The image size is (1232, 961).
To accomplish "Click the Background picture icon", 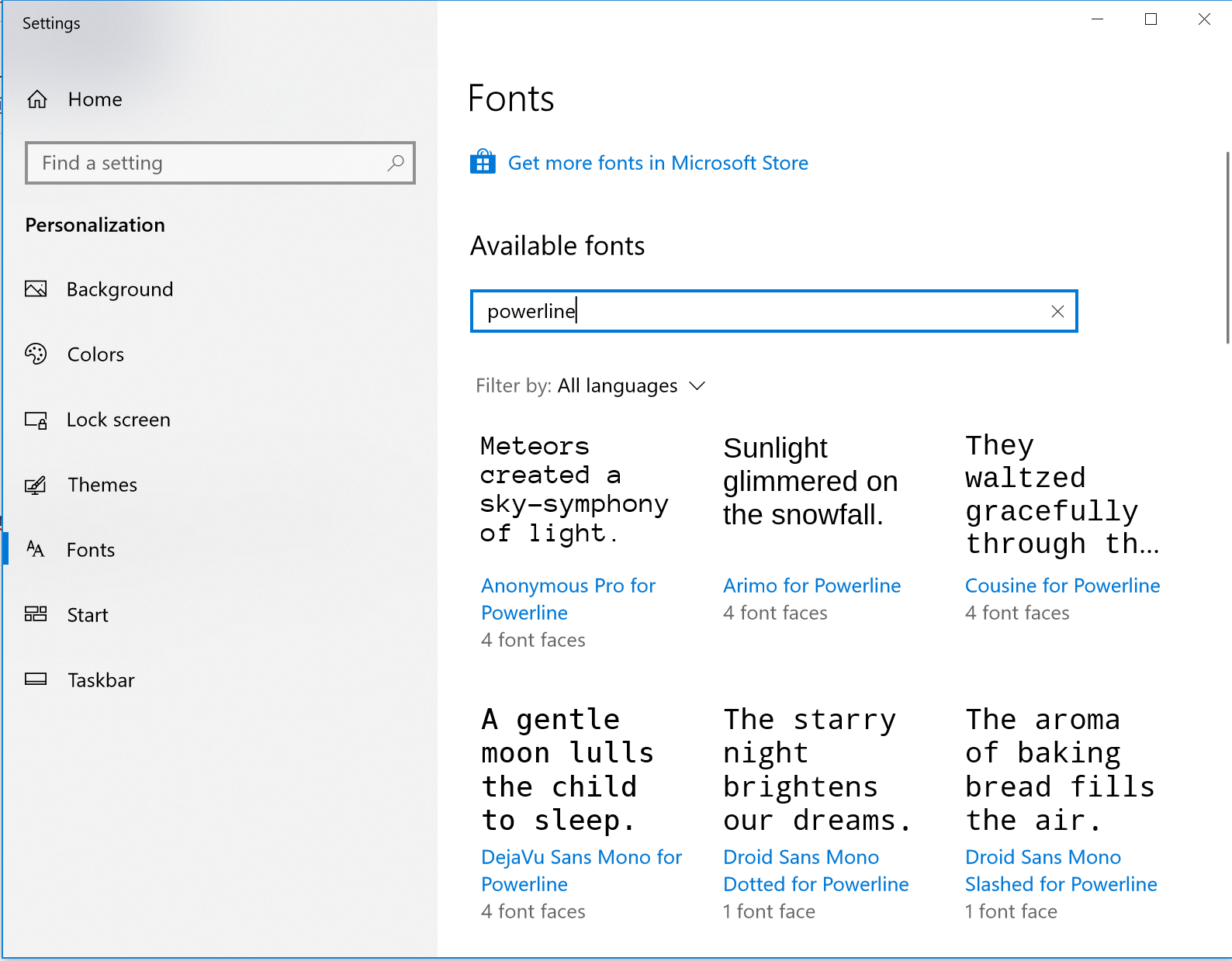I will pos(36,289).
